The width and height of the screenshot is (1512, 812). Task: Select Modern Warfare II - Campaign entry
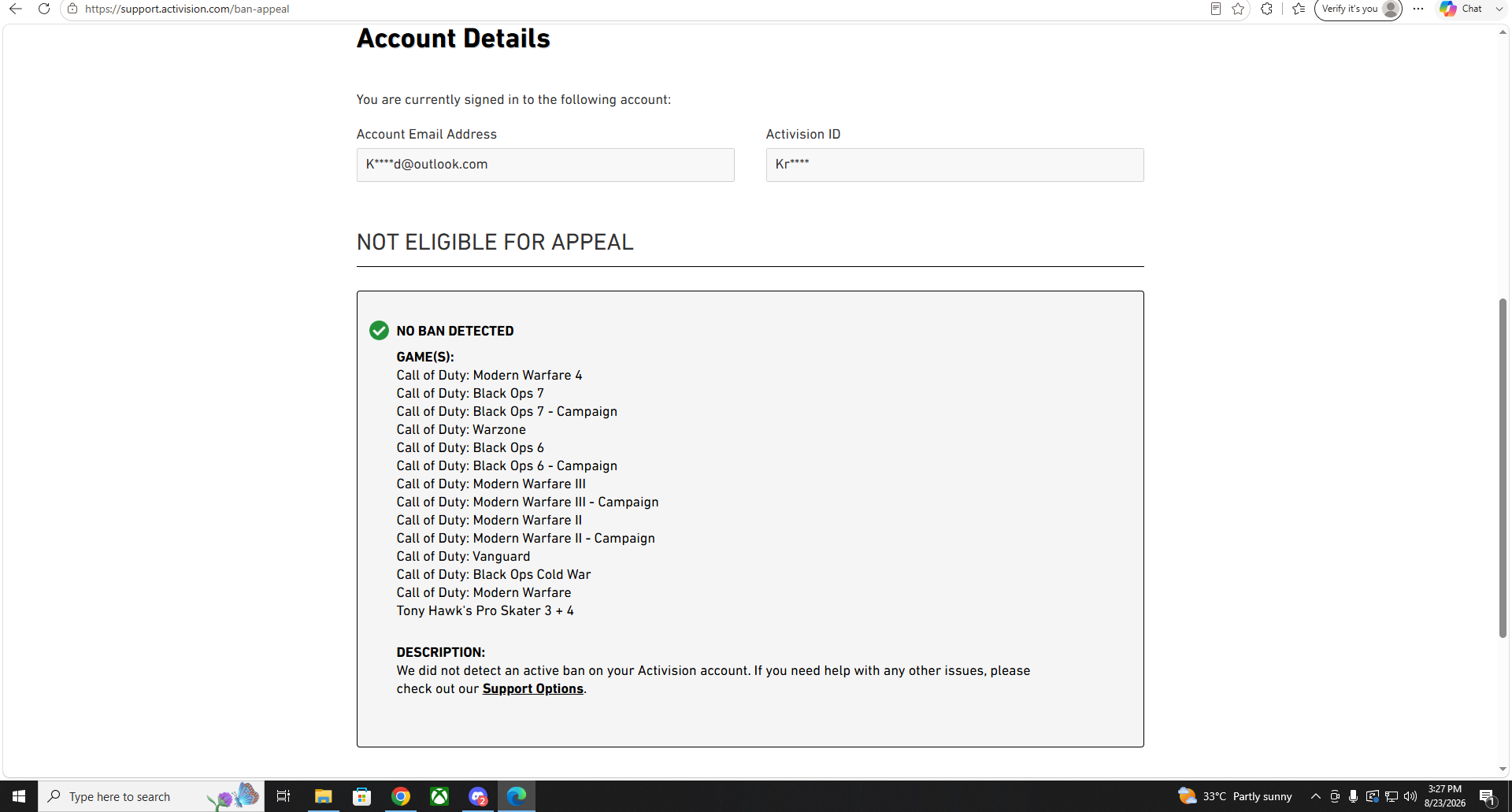pyautogui.click(x=526, y=538)
